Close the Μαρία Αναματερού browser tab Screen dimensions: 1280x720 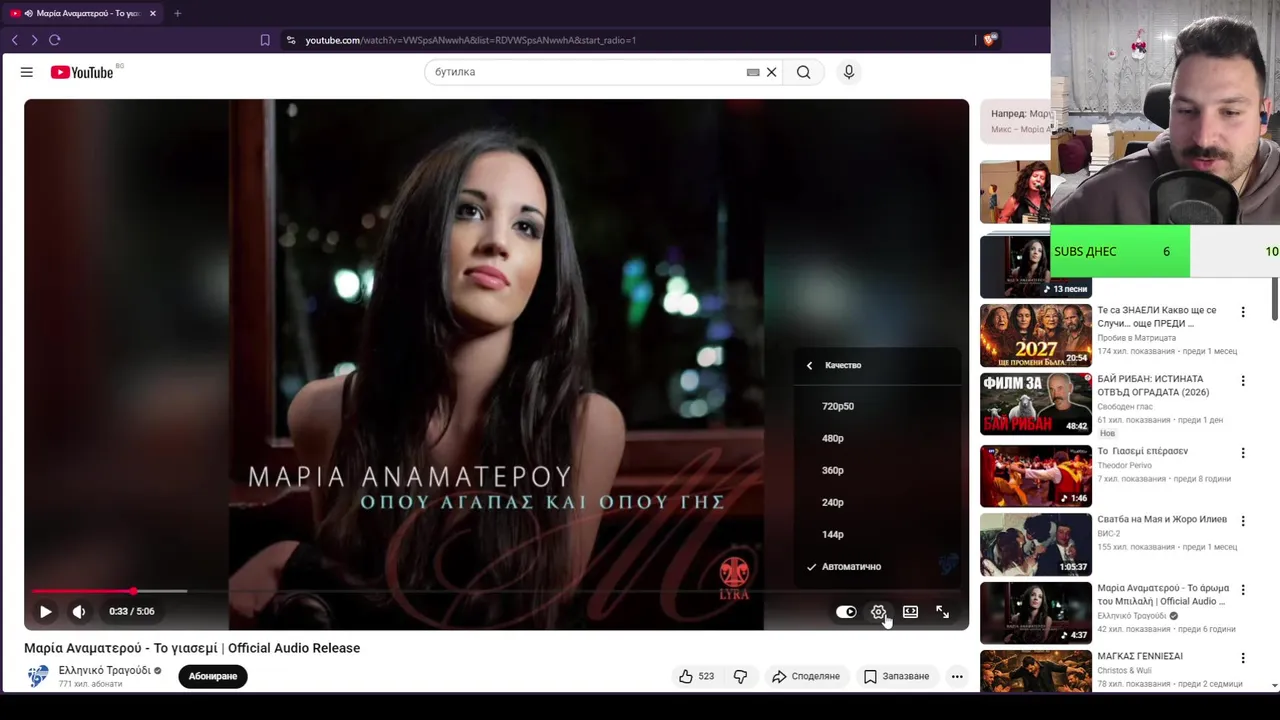coord(153,13)
